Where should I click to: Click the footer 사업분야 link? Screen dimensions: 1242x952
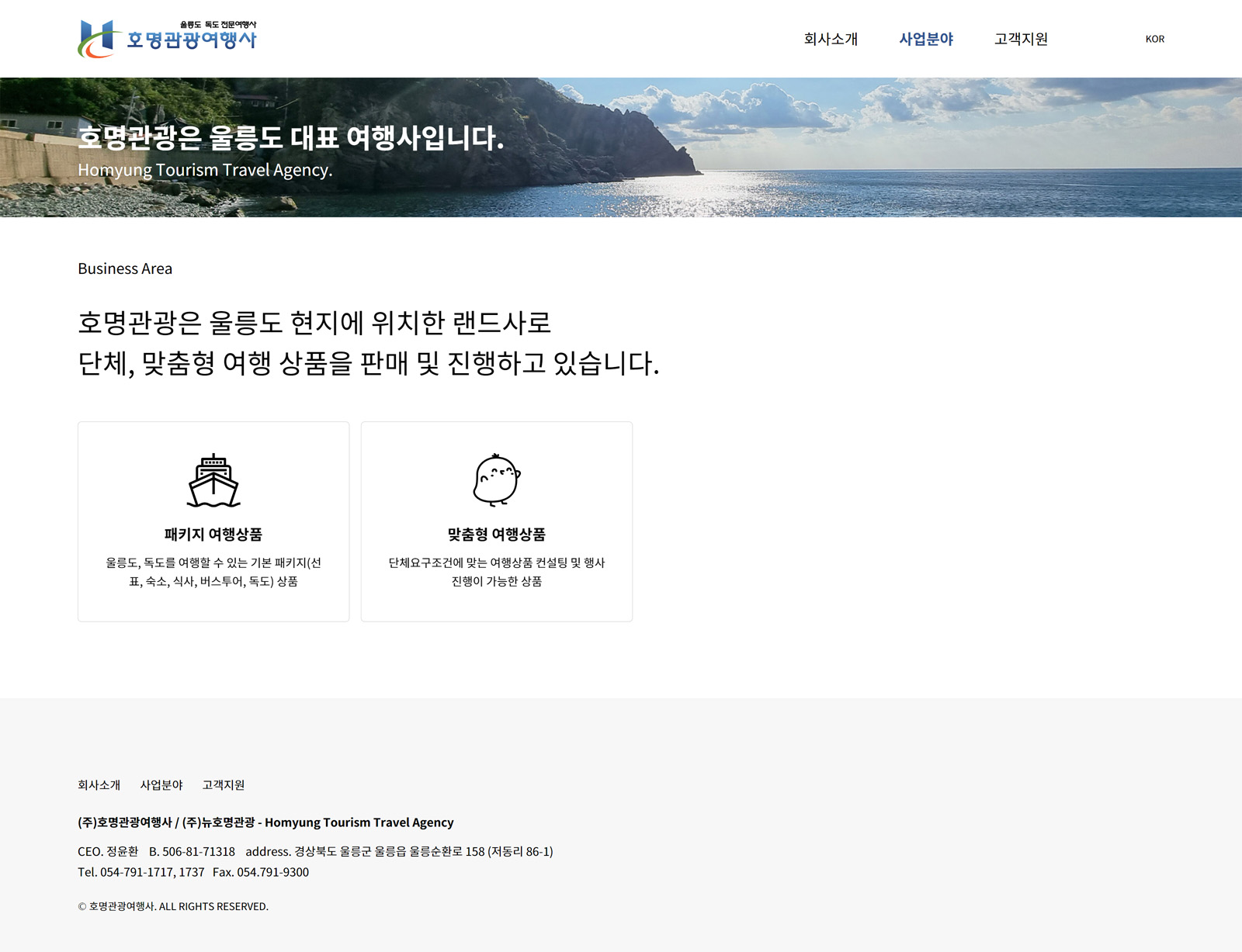tap(161, 785)
